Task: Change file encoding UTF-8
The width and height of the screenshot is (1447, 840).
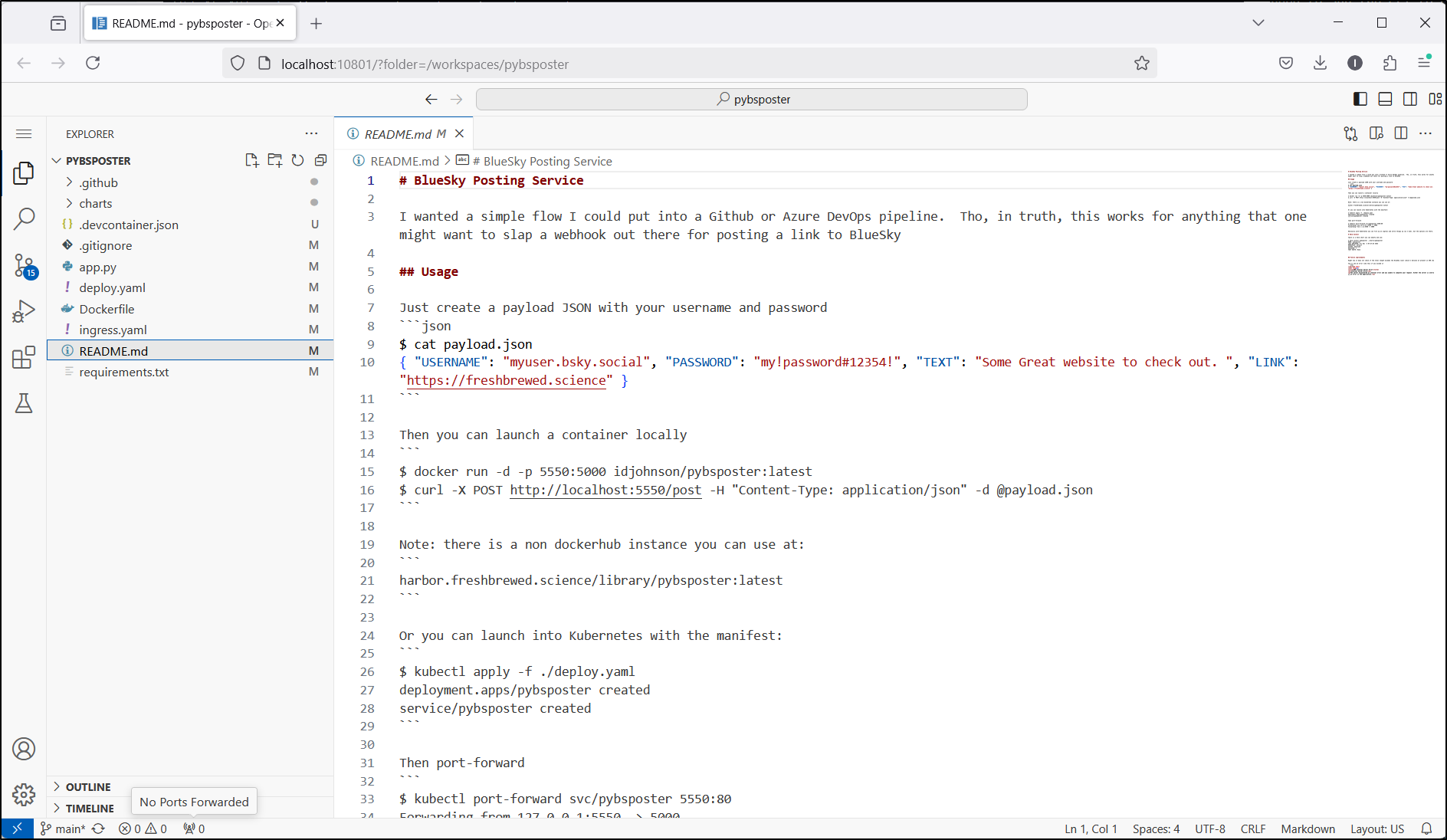Action: [x=1210, y=829]
